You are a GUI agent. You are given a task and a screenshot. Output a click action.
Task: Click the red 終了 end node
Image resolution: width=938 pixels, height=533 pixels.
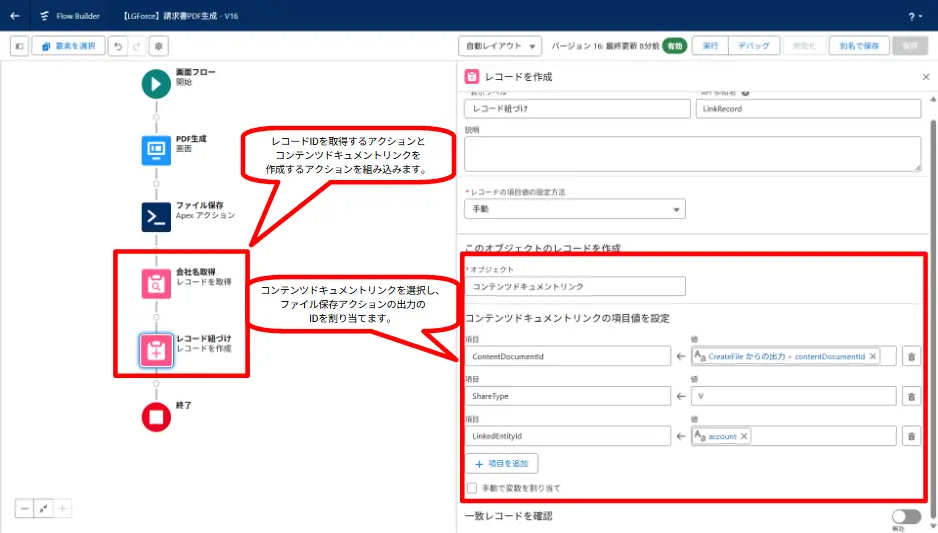[x=156, y=416]
